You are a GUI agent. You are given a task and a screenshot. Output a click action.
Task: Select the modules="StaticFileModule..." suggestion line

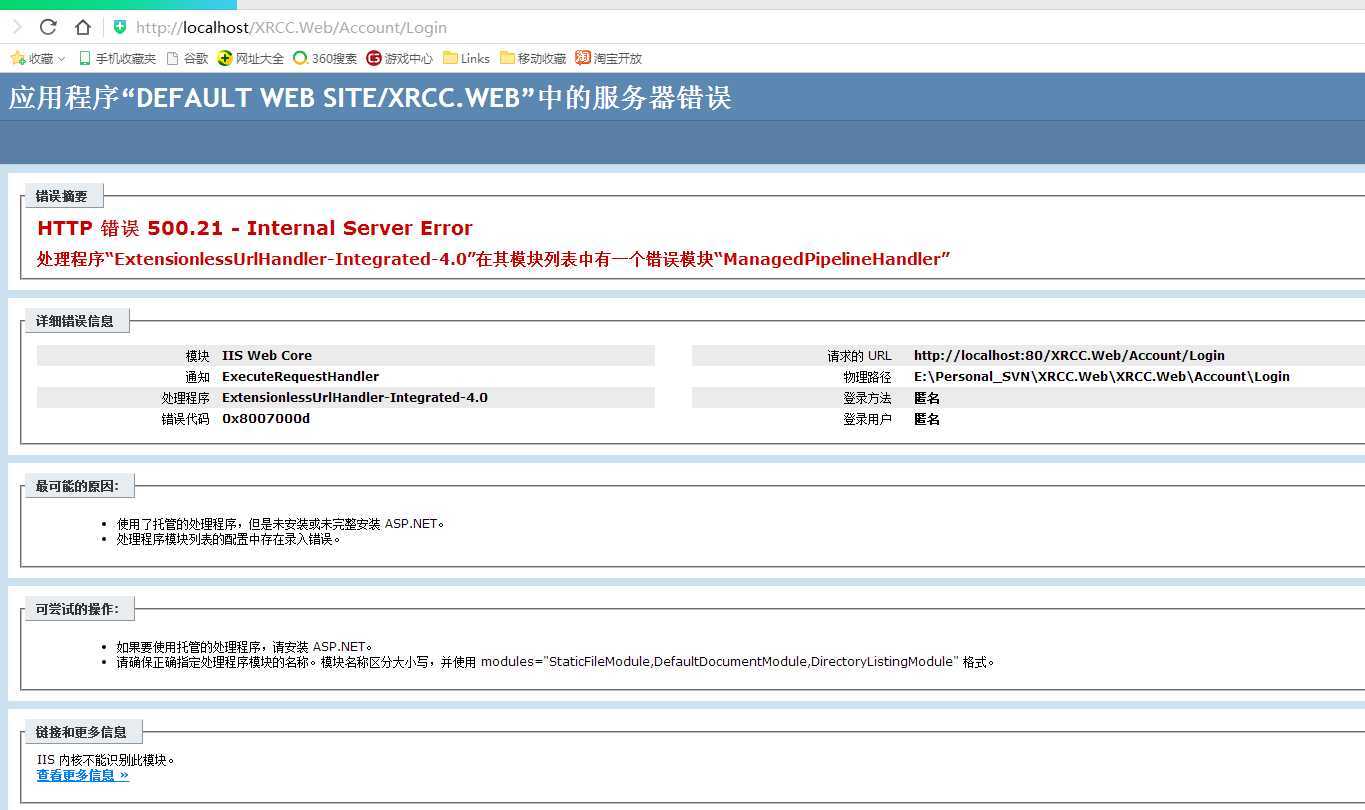(555, 662)
